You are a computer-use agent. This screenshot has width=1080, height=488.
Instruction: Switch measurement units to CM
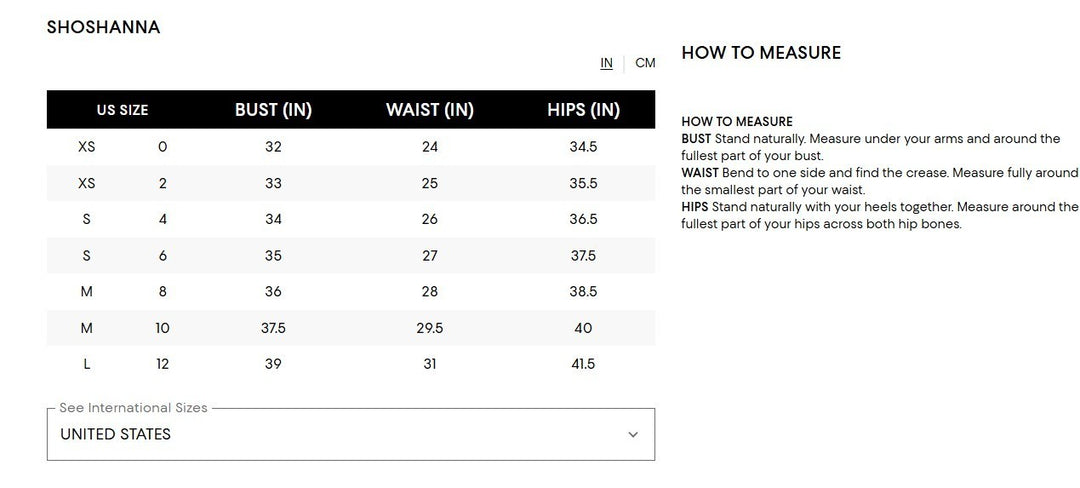point(645,63)
